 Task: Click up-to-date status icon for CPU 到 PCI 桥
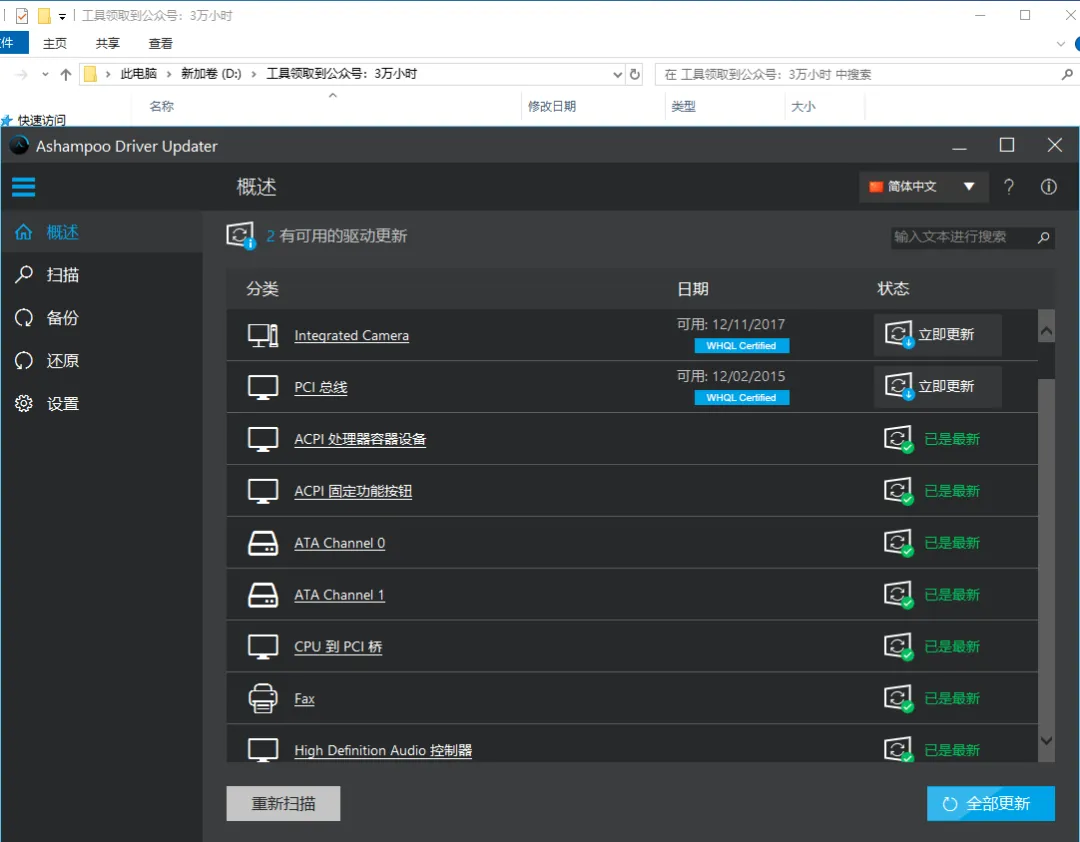click(898, 646)
